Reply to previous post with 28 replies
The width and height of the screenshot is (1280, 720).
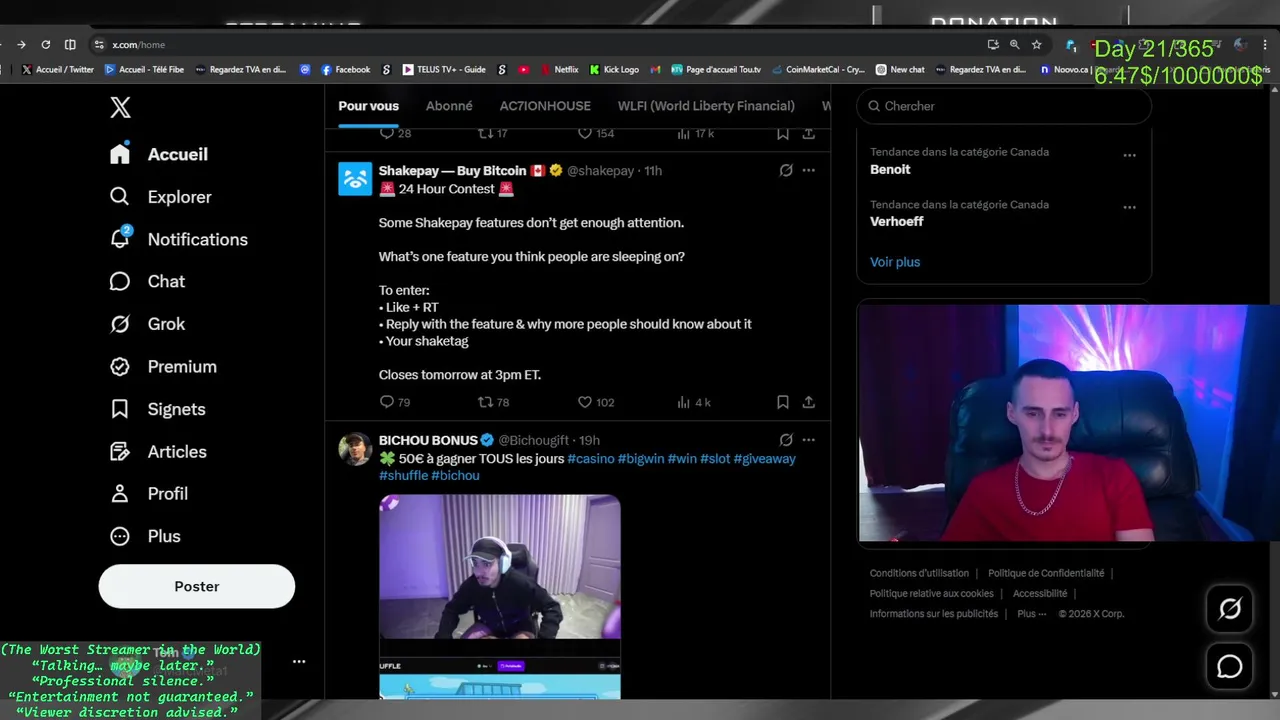click(x=387, y=133)
